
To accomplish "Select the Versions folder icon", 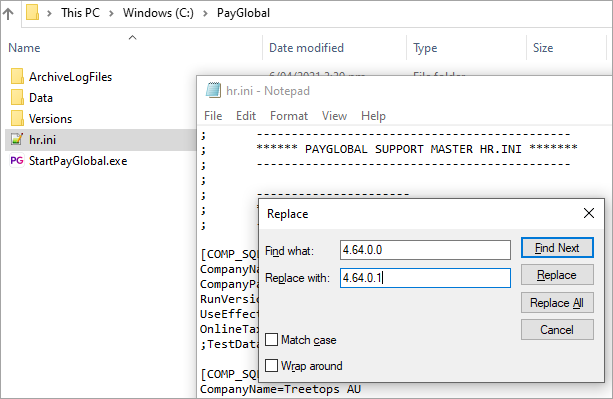I will pos(17,118).
